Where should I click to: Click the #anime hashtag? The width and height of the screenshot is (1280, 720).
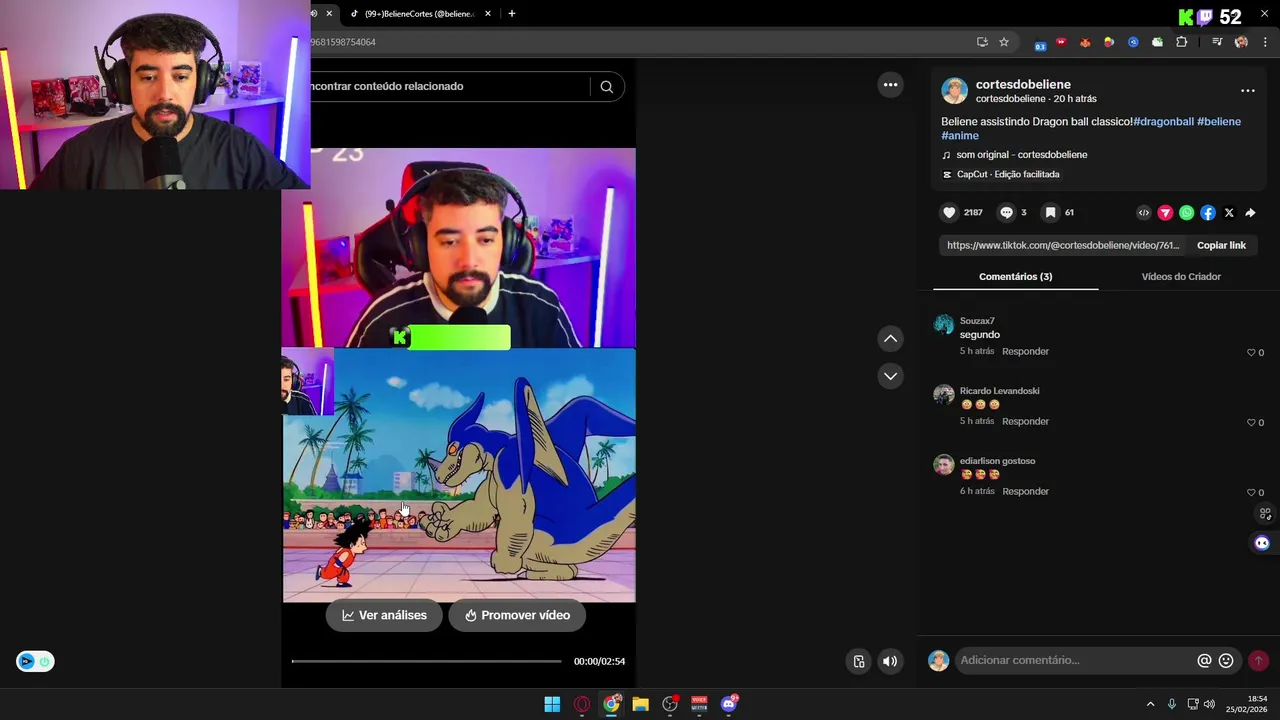[x=960, y=136]
